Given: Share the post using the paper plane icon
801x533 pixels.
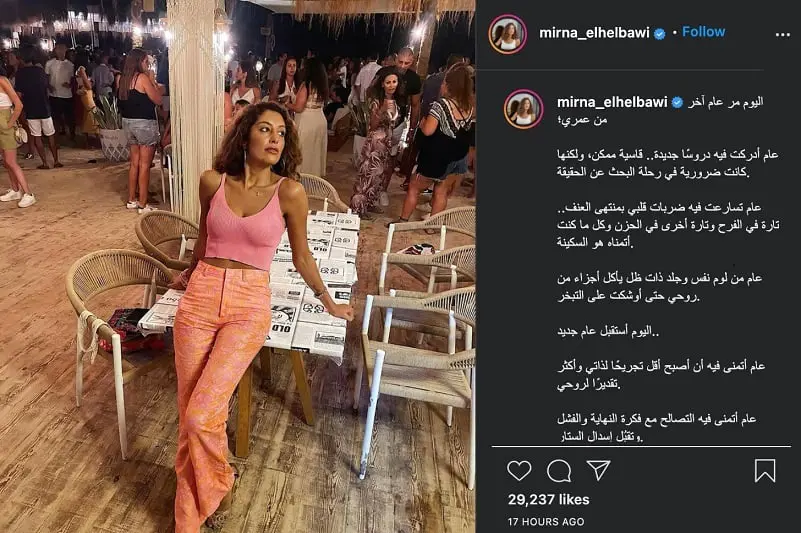Looking at the screenshot, I should click(598, 470).
